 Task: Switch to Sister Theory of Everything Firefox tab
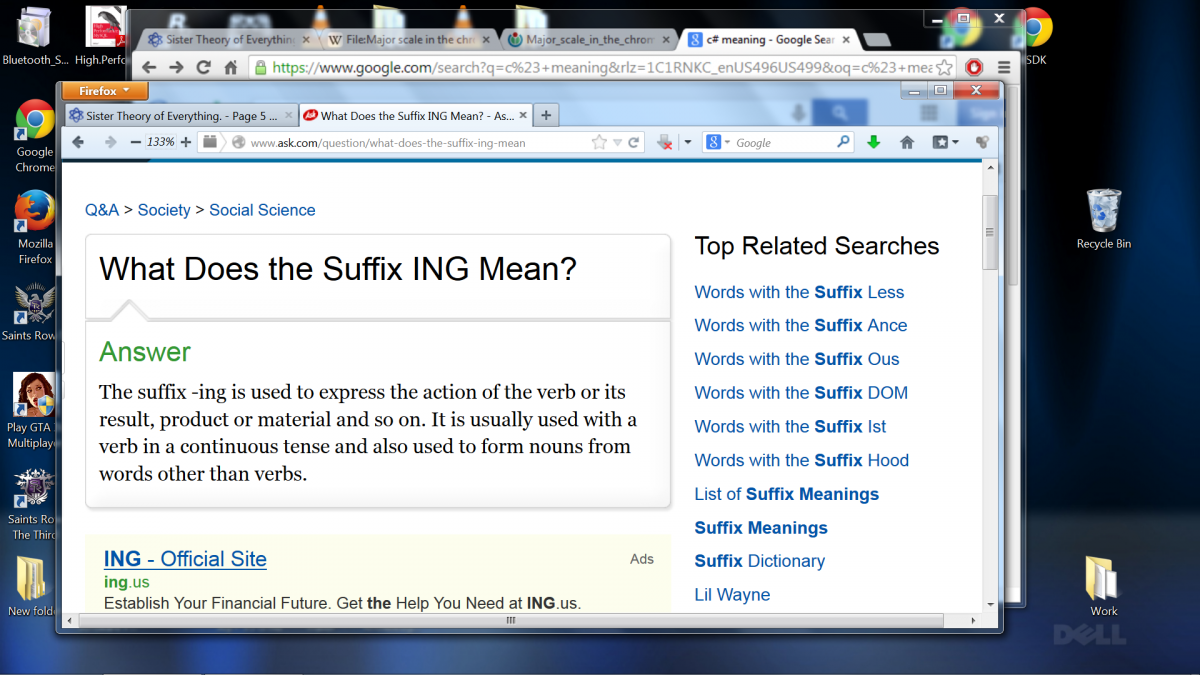(180, 116)
